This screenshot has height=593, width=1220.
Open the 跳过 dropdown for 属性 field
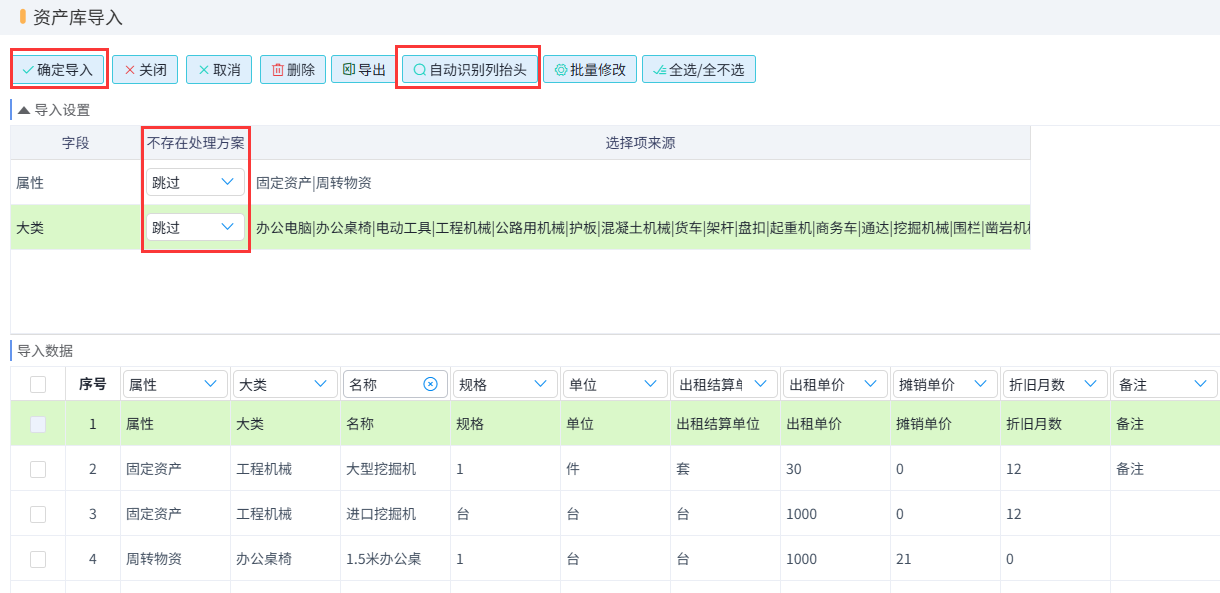click(195, 182)
